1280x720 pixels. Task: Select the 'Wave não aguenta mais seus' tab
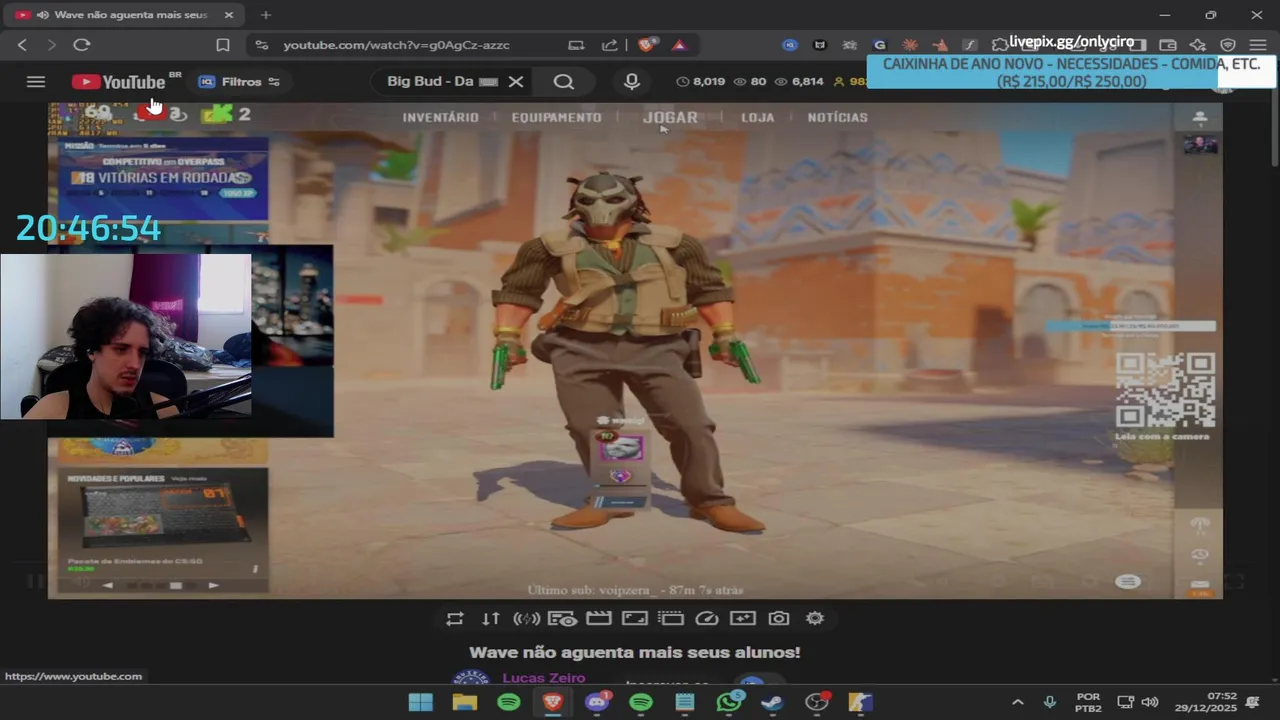[125, 15]
